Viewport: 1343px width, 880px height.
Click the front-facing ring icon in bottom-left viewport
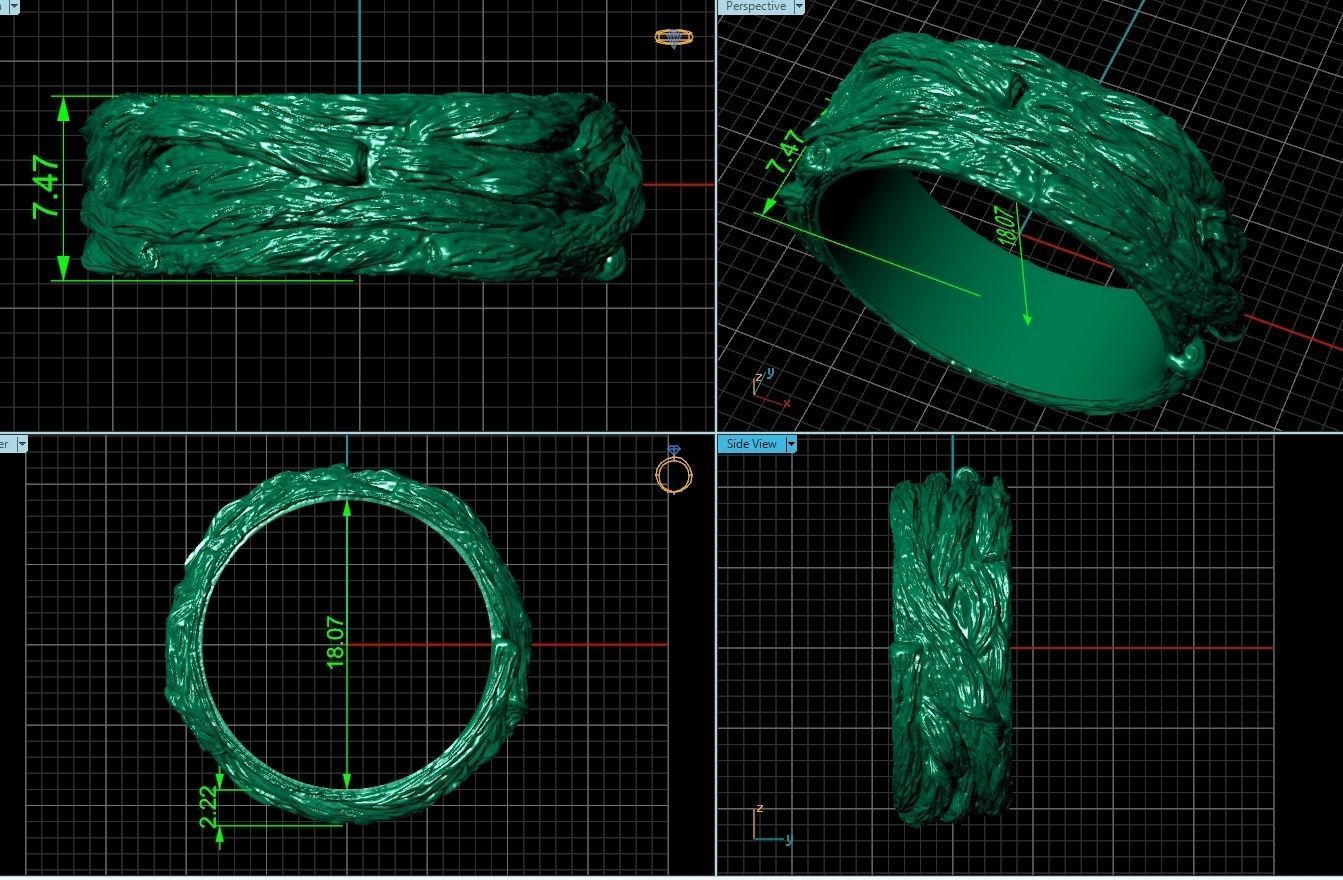[673, 469]
